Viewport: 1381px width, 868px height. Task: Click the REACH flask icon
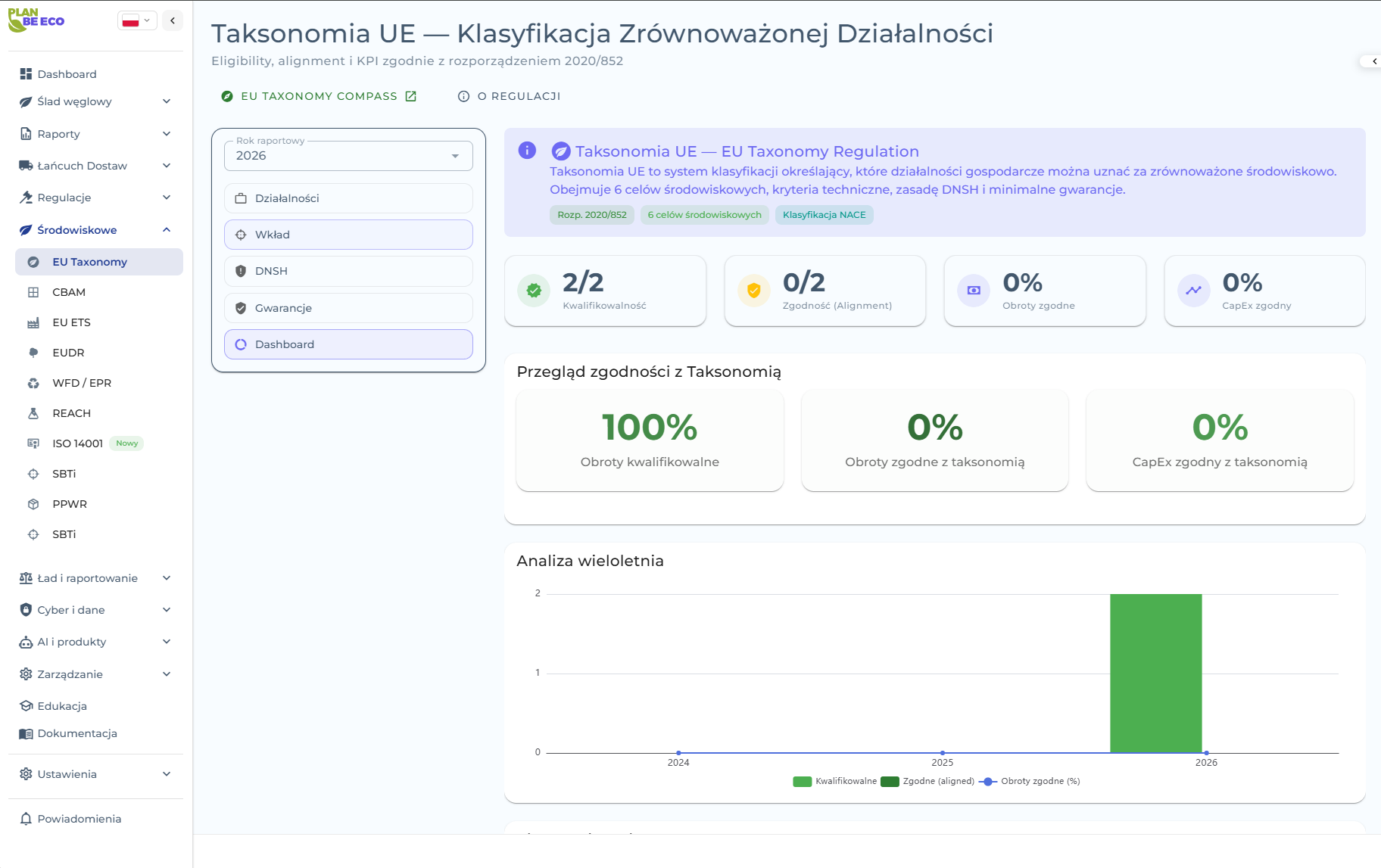[33, 413]
